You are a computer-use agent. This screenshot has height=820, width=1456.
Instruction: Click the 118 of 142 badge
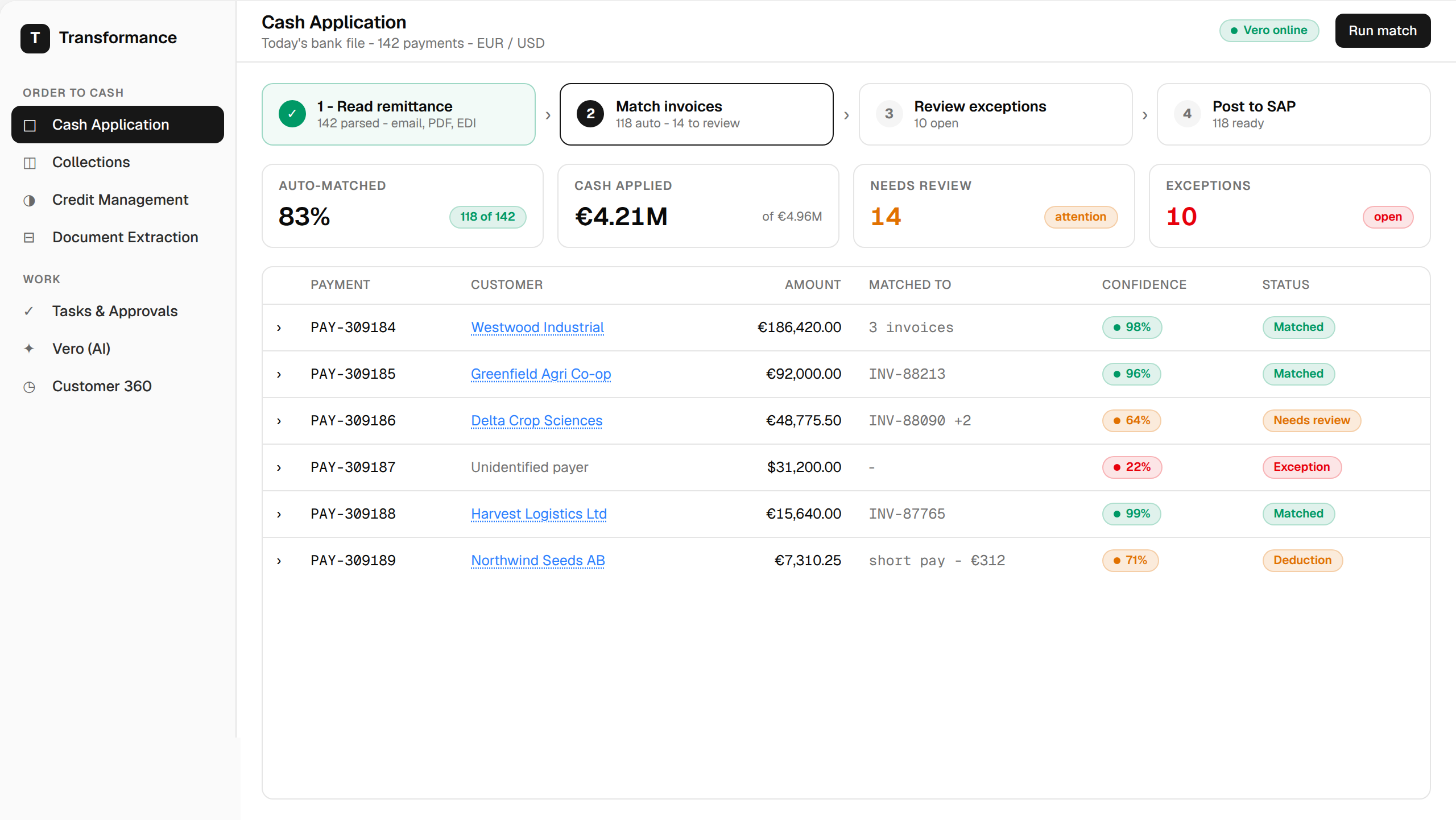coord(487,217)
